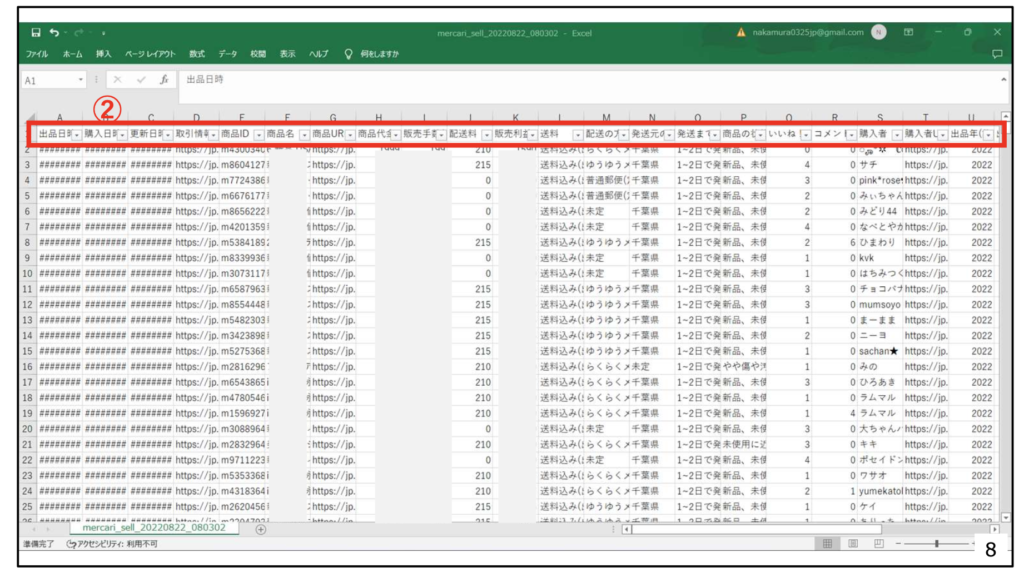The image size is (1024, 577).
Task: Click the comments icon at ribbon right
Action: coord(996,54)
